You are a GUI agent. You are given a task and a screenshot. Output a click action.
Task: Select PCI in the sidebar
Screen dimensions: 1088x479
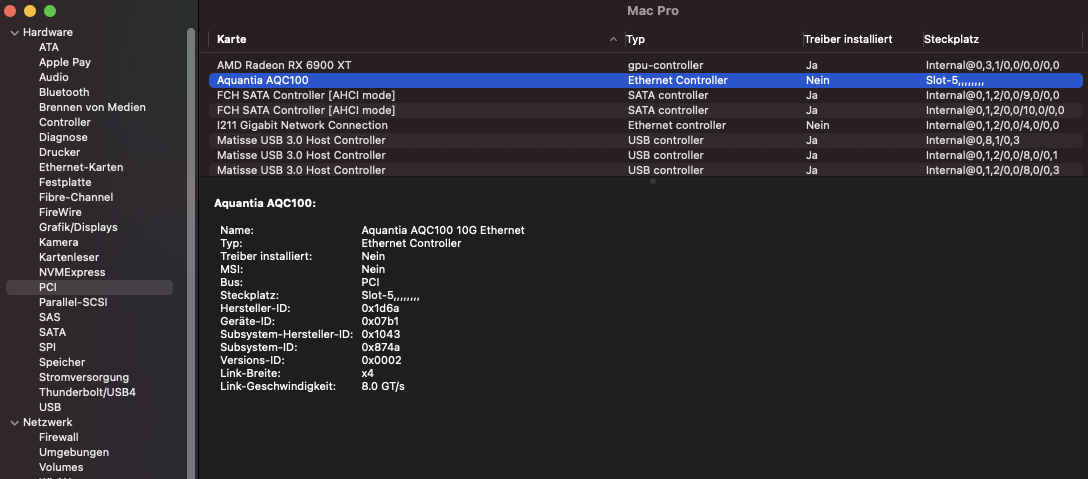tap(48, 287)
